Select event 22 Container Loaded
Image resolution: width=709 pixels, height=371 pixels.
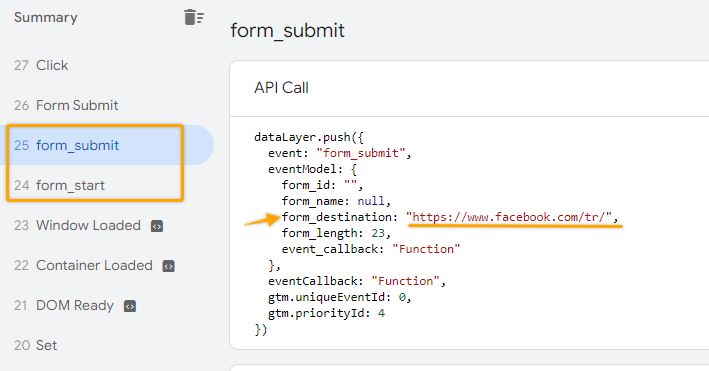pos(83,265)
